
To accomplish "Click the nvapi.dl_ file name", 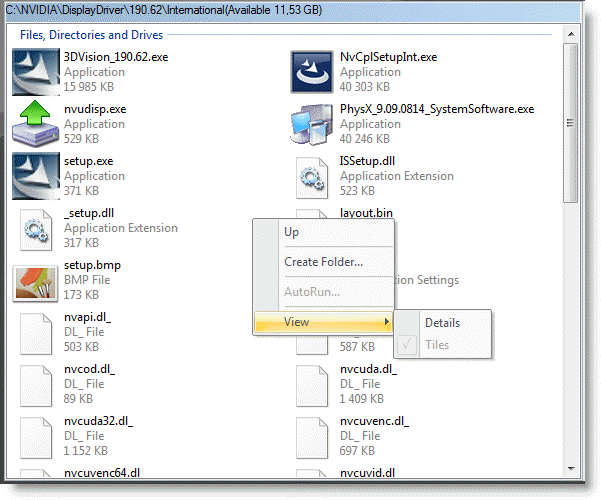I will pos(87,317).
